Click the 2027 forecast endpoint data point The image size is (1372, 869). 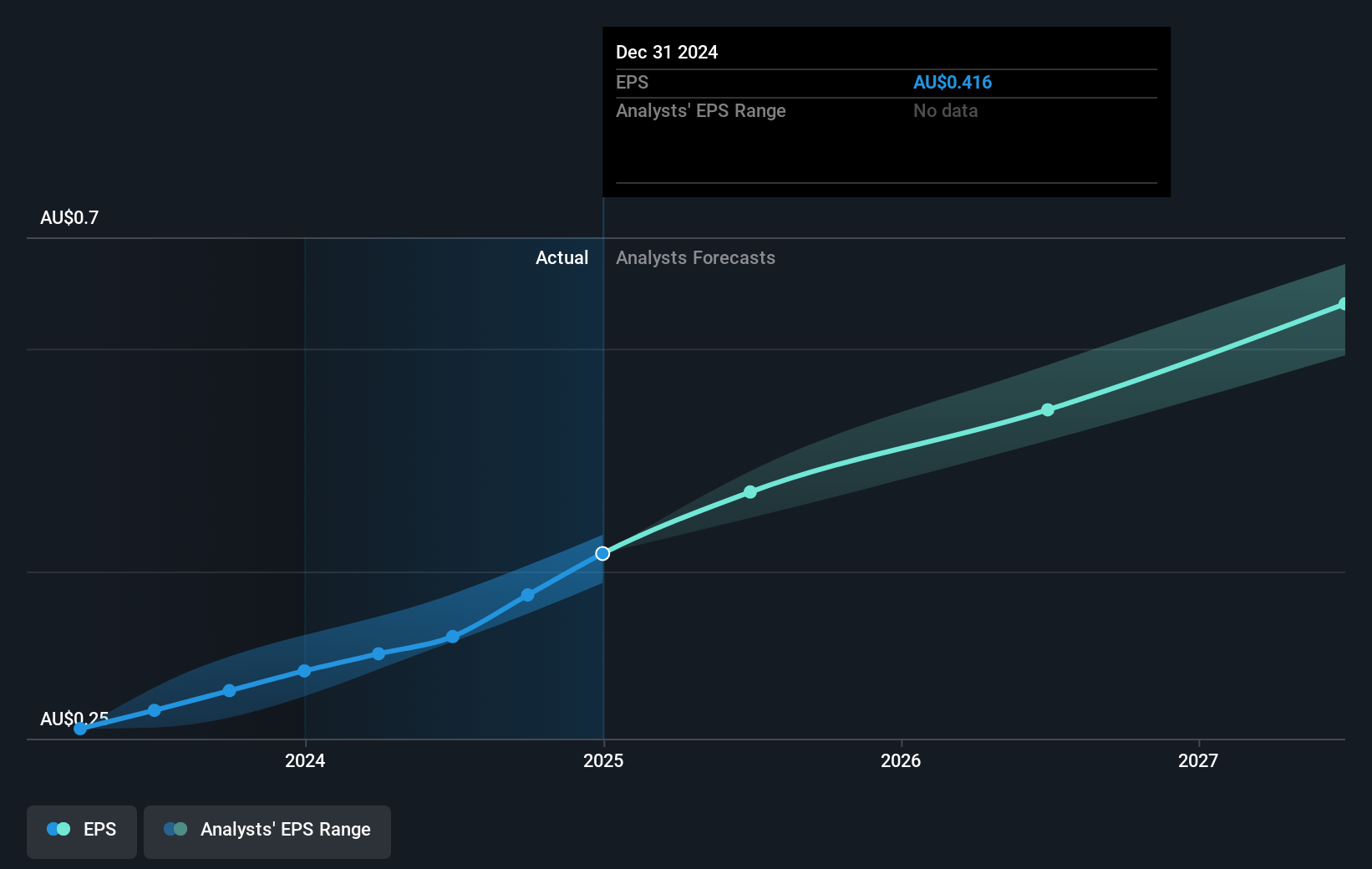tap(1343, 304)
